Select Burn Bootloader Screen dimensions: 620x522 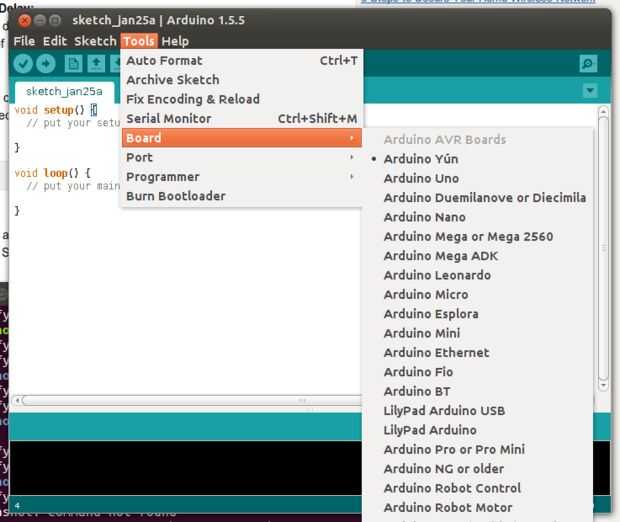tap(242, 196)
